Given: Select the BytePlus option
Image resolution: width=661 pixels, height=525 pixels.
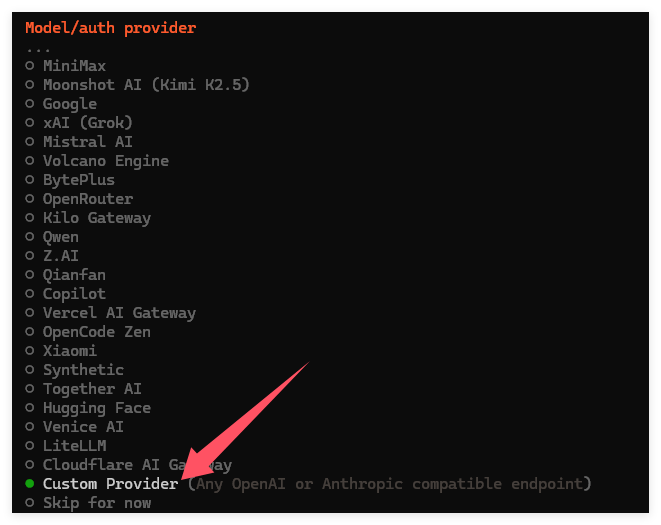Looking at the screenshot, I should [x=78, y=180].
